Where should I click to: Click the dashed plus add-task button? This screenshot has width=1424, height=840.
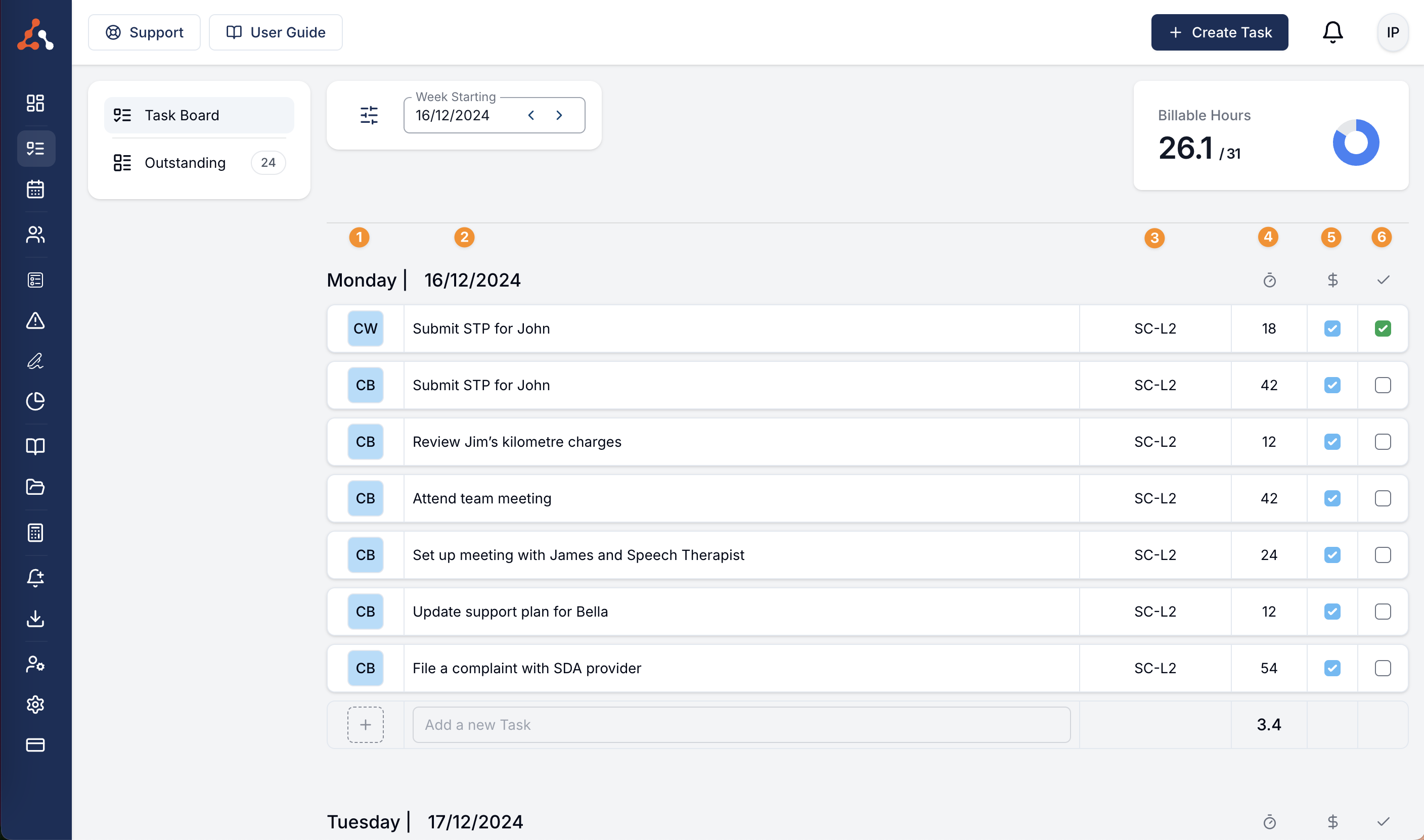click(365, 725)
